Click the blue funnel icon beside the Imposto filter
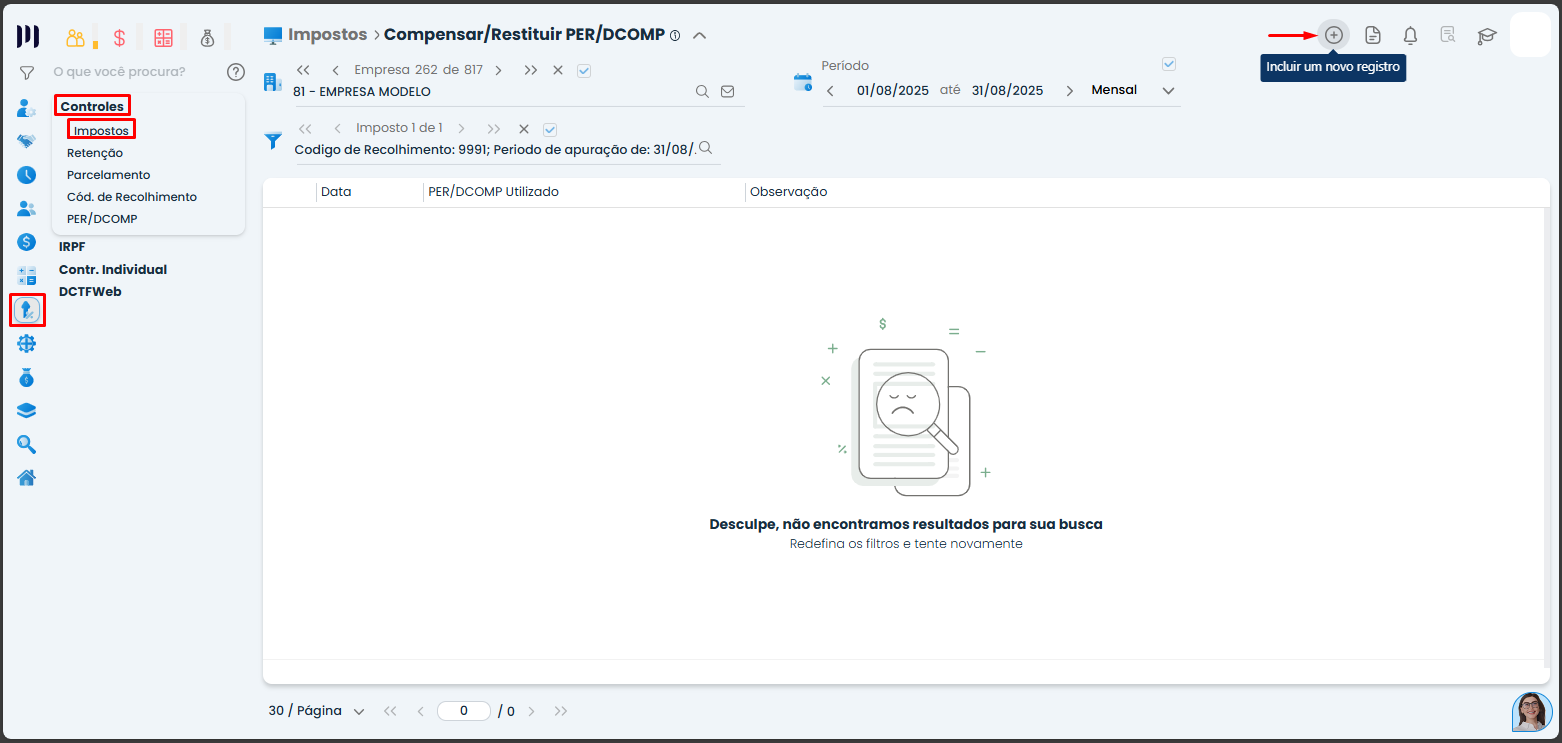 (273, 141)
